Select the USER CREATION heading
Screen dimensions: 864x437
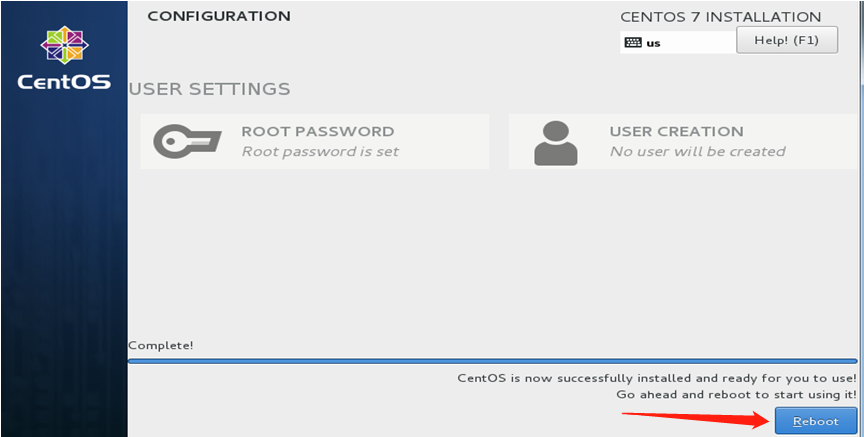tap(676, 132)
